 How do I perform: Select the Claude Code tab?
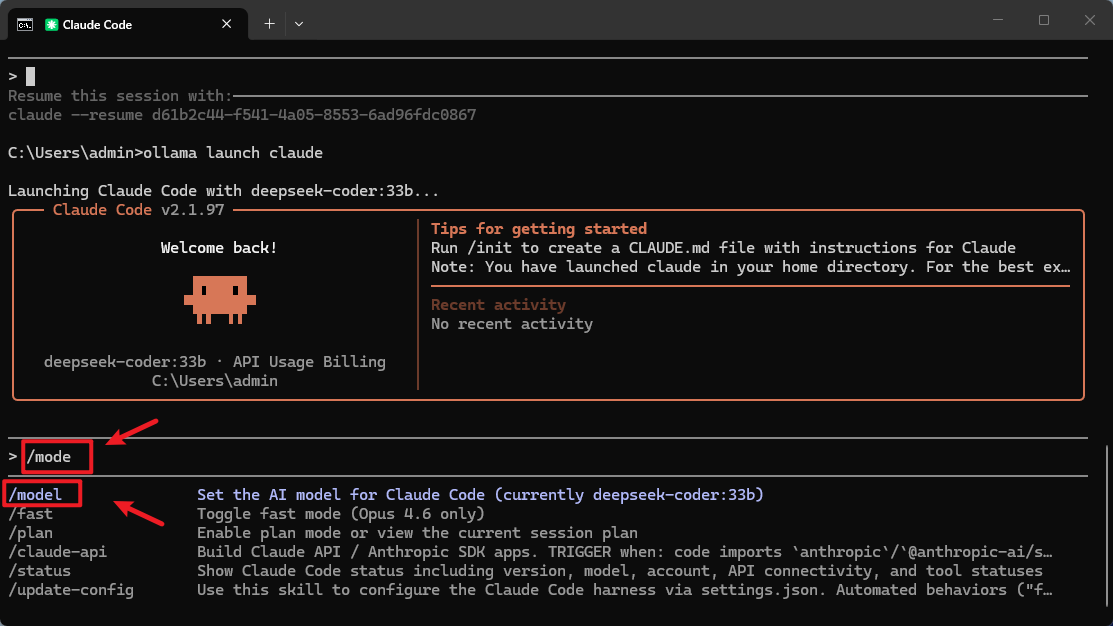(128, 24)
